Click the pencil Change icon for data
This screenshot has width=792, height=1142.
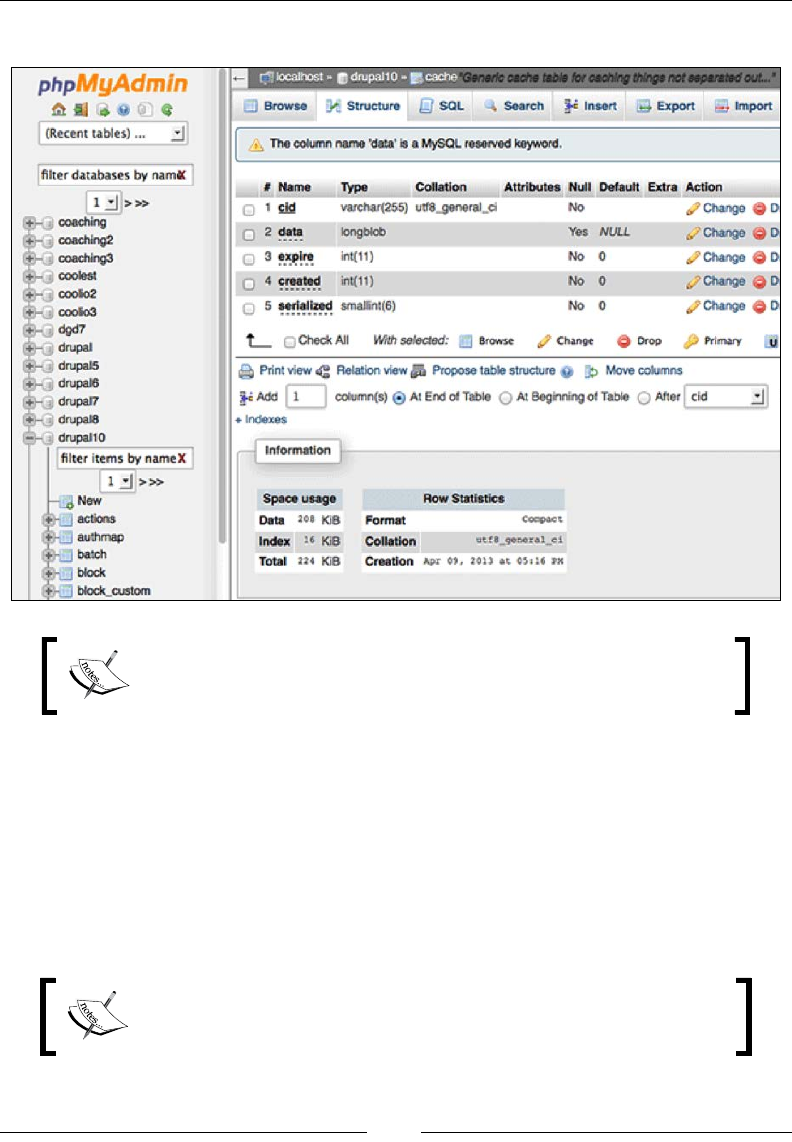693,233
